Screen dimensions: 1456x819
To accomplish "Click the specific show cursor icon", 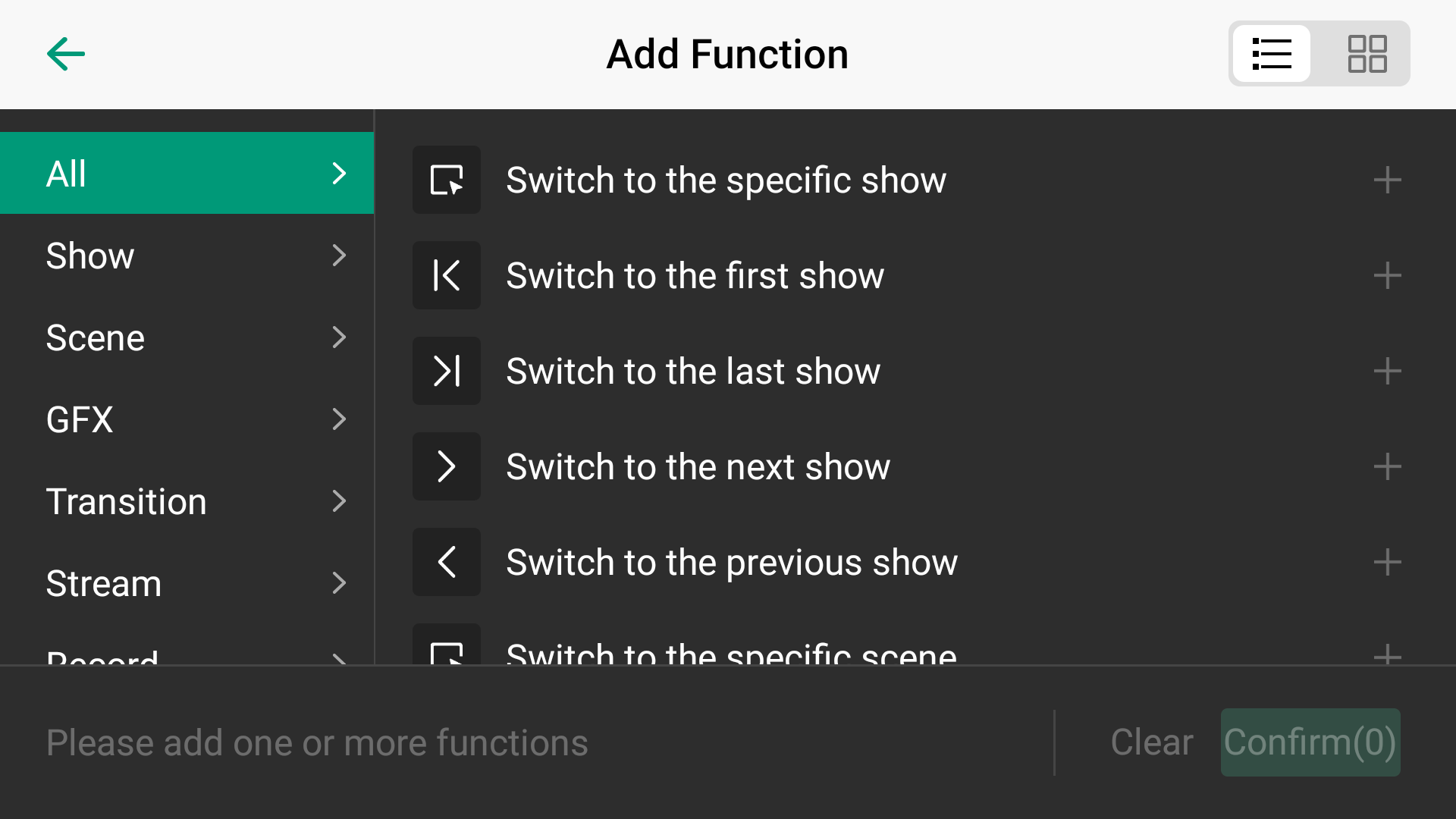I will (x=447, y=180).
